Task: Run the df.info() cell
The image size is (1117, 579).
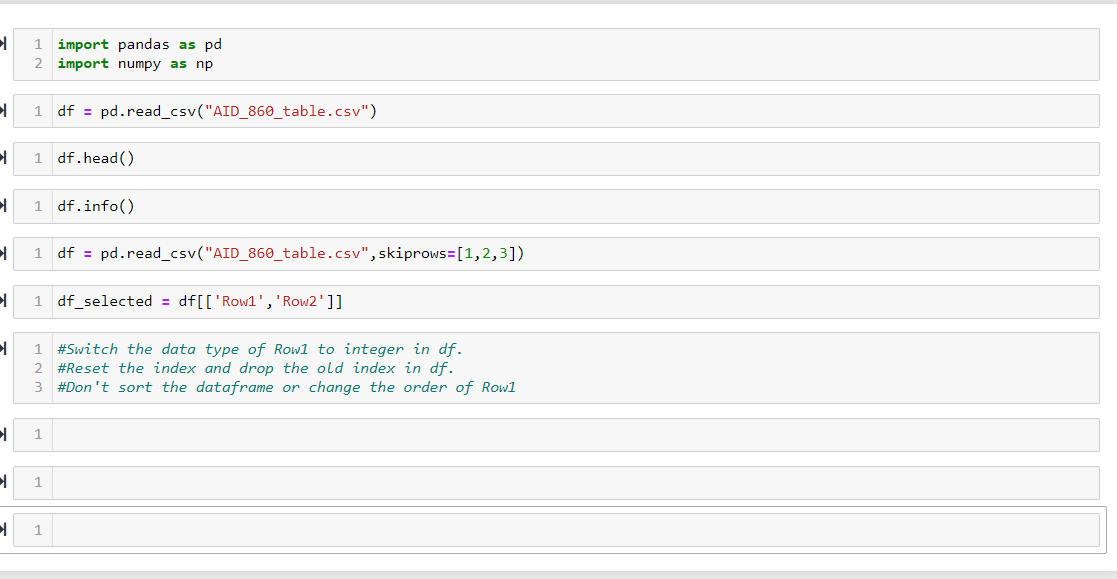Action: tap(4, 206)
